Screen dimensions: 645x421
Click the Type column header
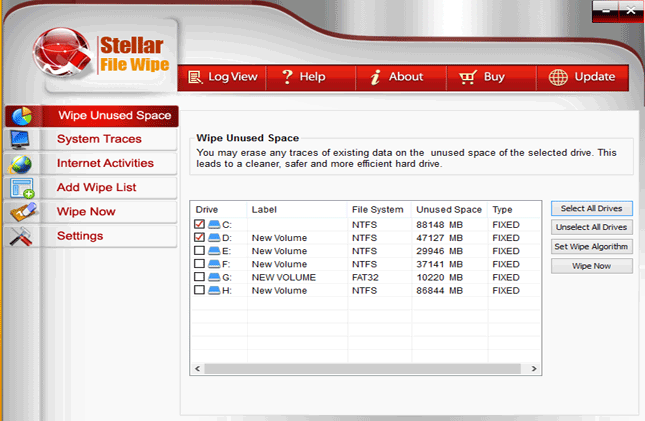click(x=513, y=209)
